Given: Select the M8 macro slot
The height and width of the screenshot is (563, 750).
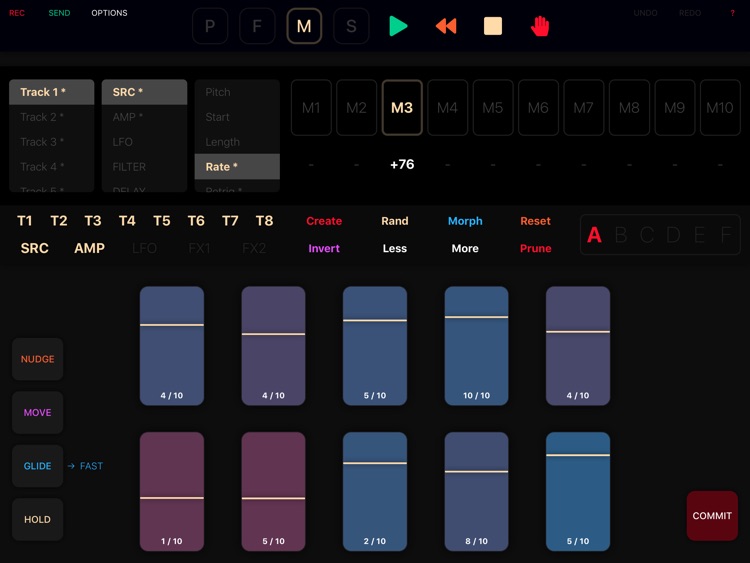Looking at the screenshot, I should 629,108.
